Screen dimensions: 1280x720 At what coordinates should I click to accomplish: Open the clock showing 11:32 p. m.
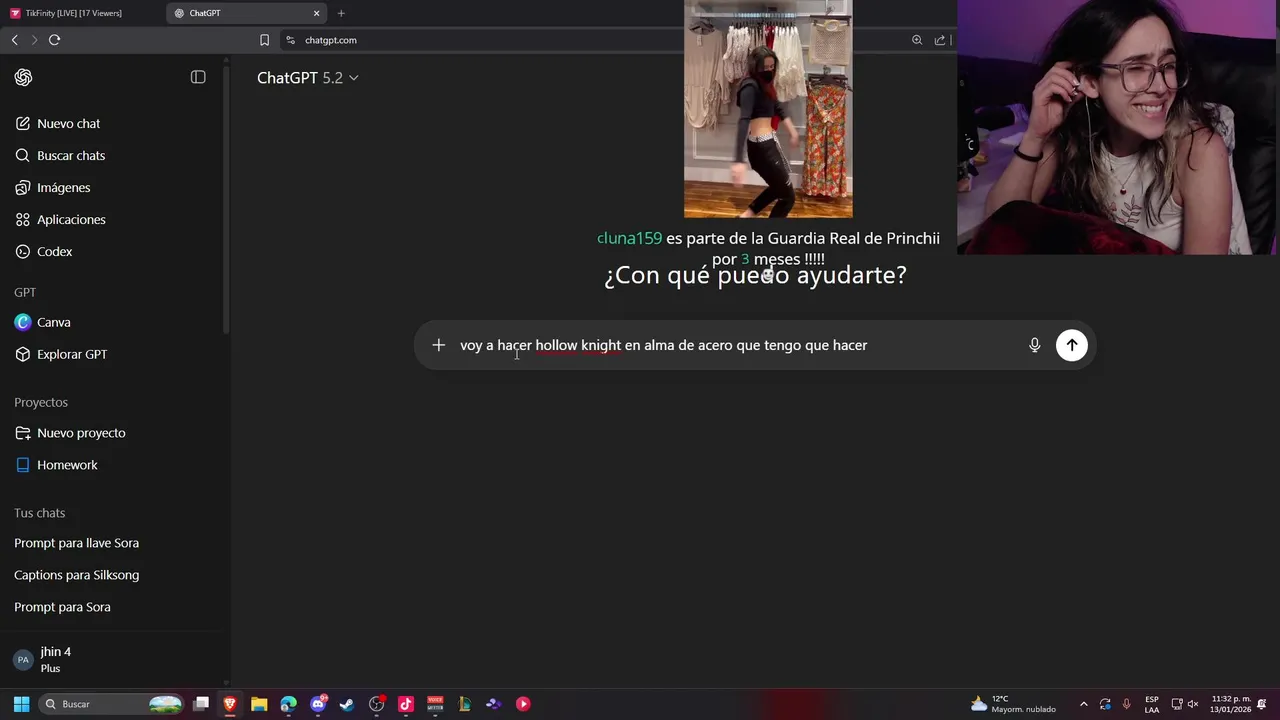click(x=1230, y=704)
